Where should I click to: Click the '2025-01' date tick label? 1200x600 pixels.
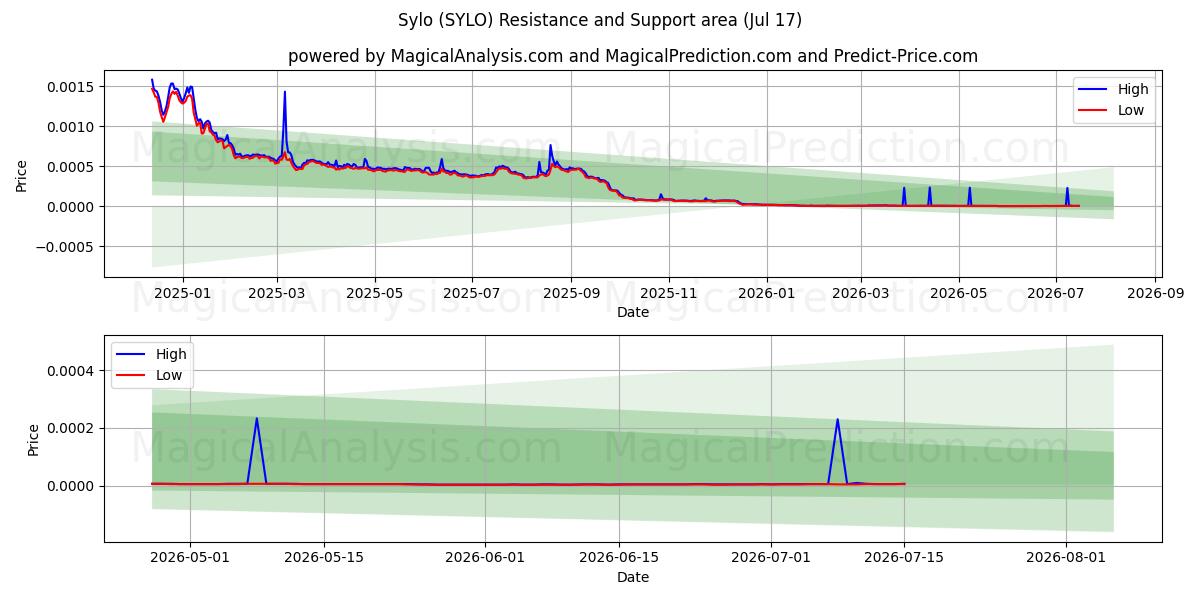[182, 294]
